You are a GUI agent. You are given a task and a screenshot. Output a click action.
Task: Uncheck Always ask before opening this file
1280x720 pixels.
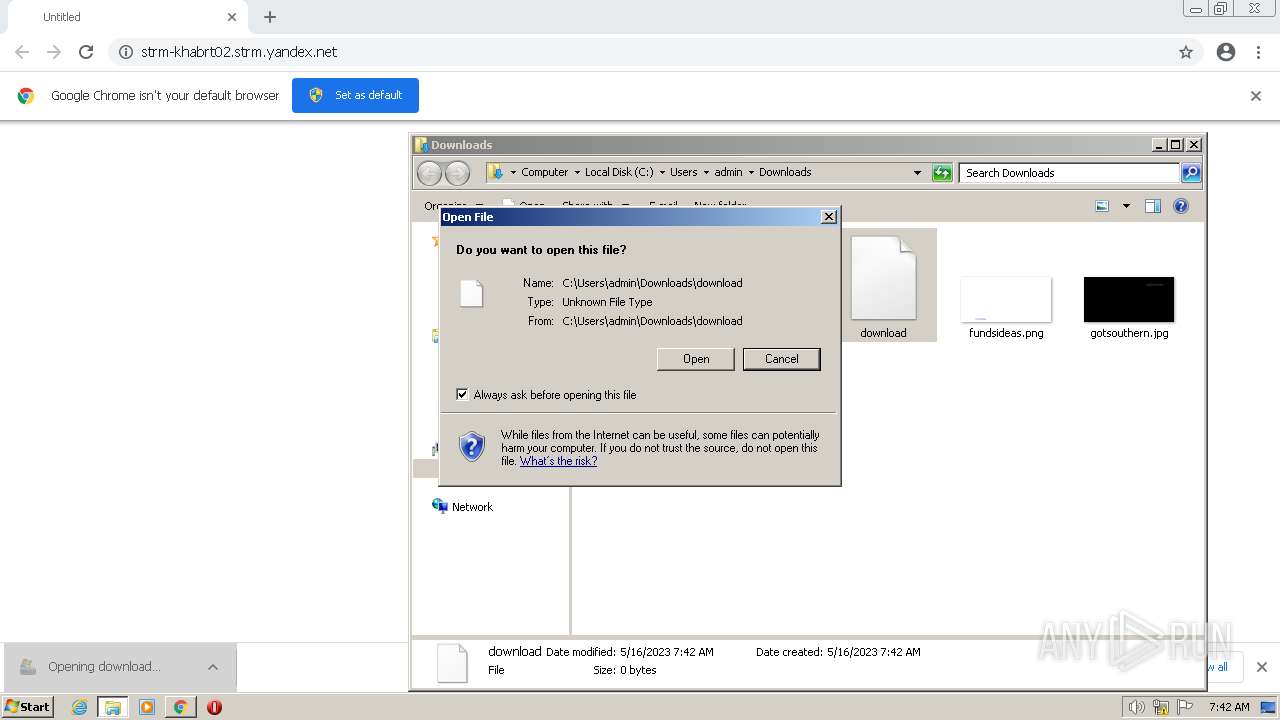[x=462, y=394]
